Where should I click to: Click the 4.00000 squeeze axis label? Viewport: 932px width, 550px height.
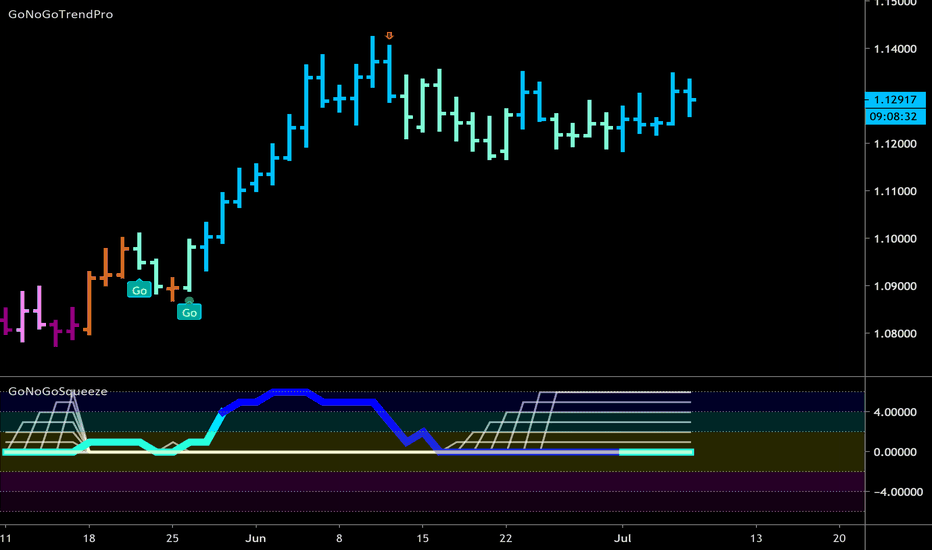pyautogui.click(x=895, y=412)
